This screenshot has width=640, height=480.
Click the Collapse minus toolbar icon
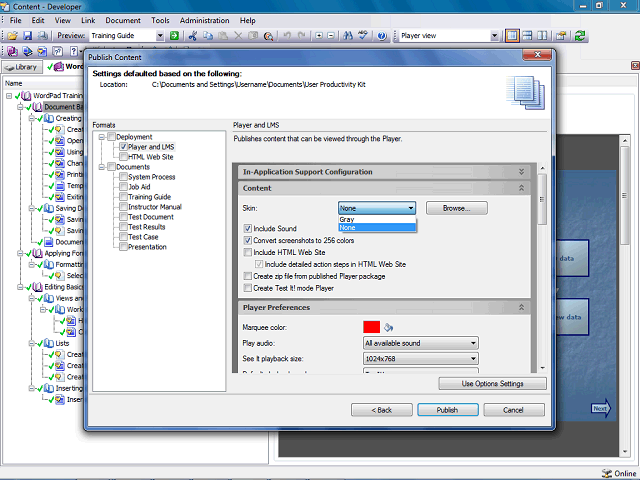[x=331, y=36]
